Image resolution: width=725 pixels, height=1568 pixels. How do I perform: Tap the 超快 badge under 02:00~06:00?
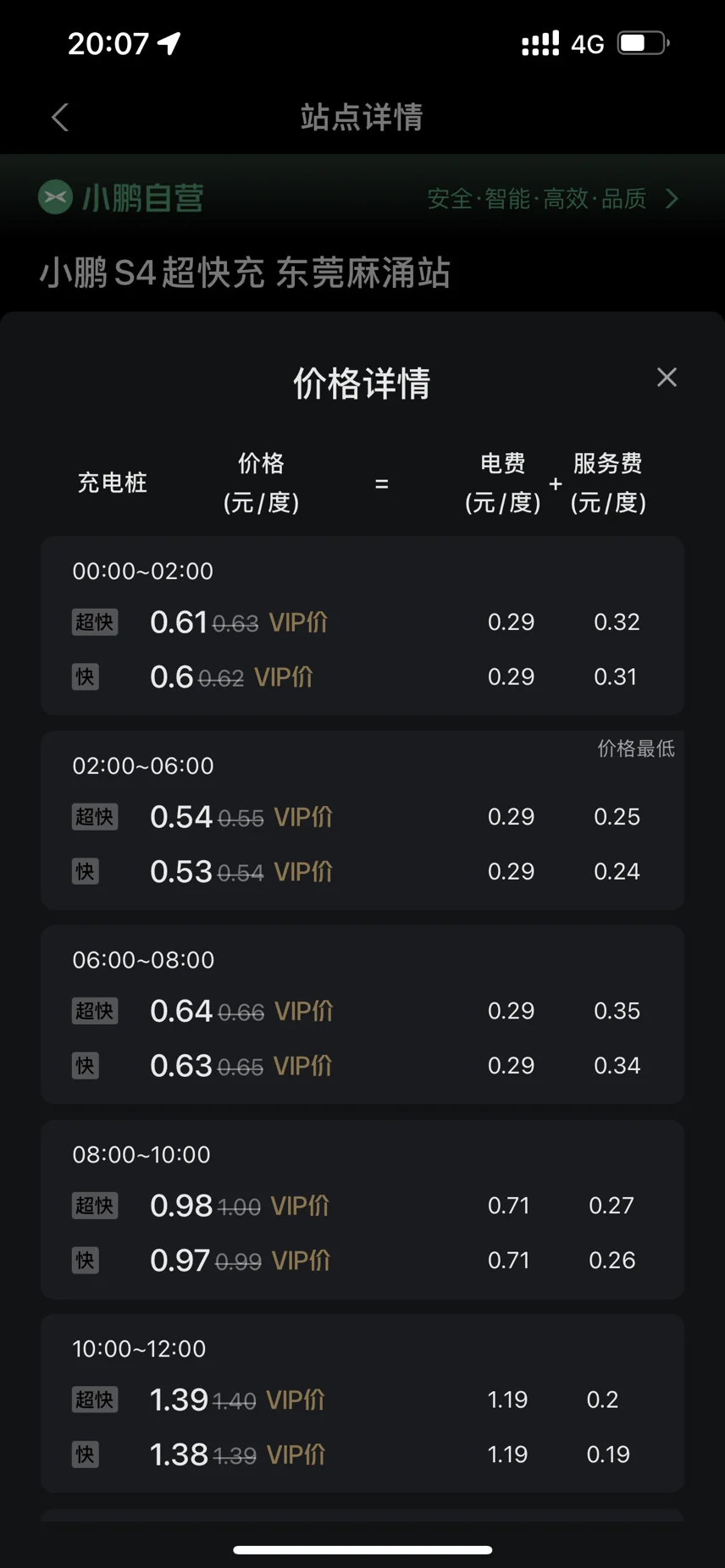pos(94,817)
